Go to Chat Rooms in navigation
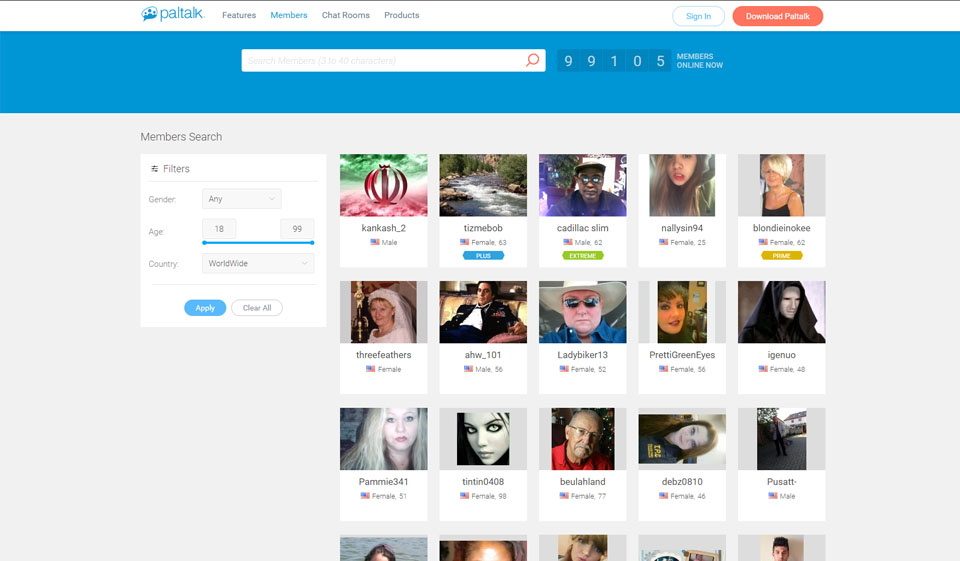960x561 pixels. (345, 16)
